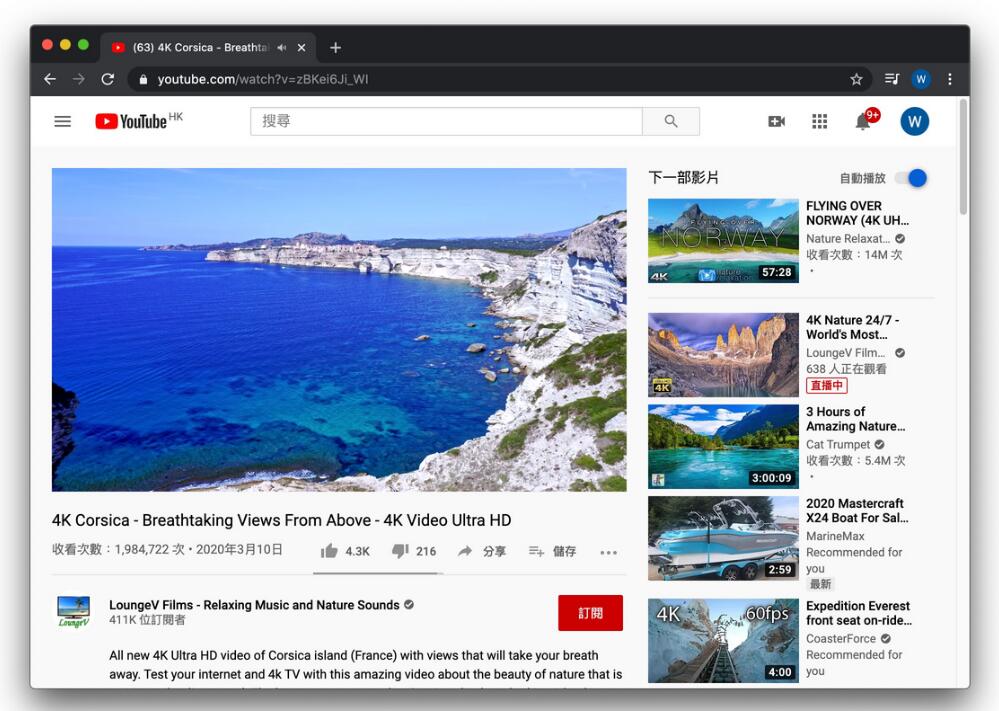The image size is (999, 711).
Task: Play the FLYING OVER NORWAY thumbnail
Action: tap(722, 240)
